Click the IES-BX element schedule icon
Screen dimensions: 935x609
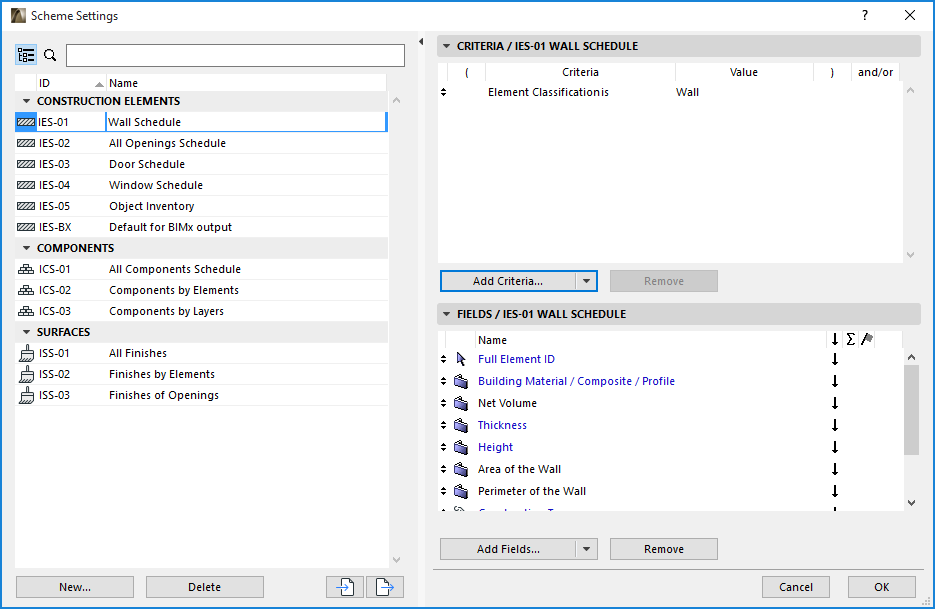[x=26, y=227]
